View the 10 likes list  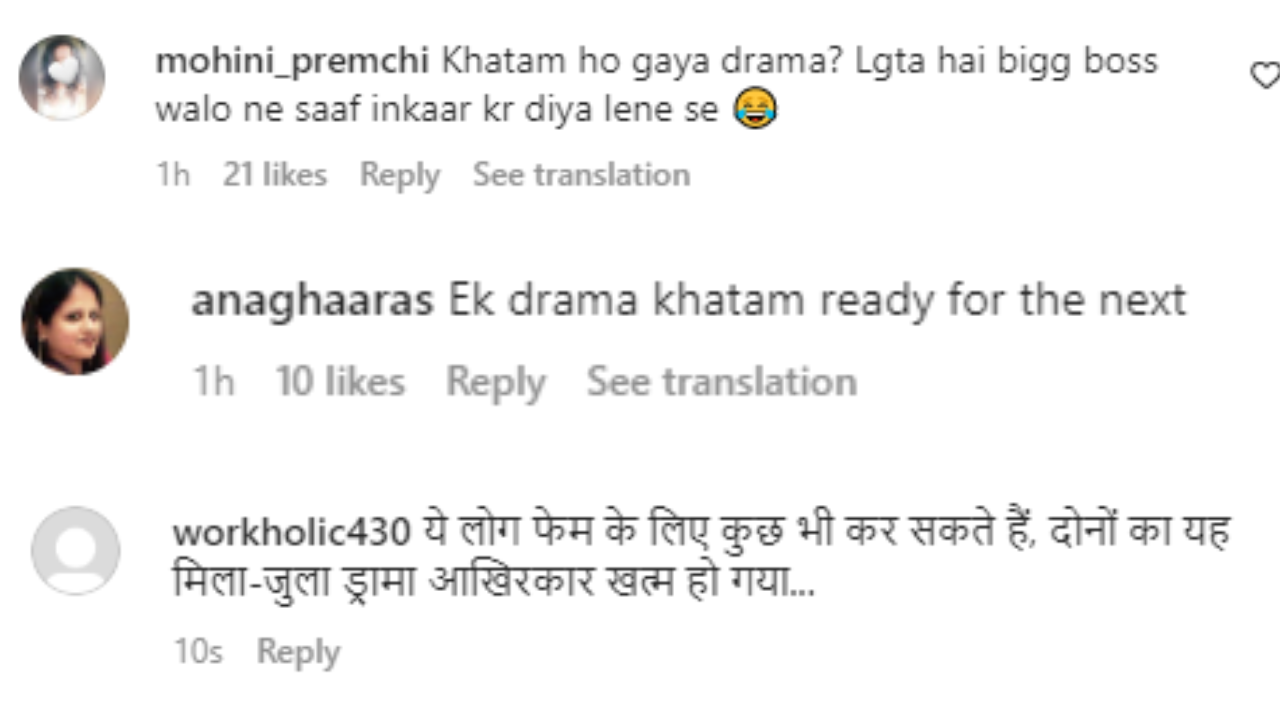click(340, 382)
